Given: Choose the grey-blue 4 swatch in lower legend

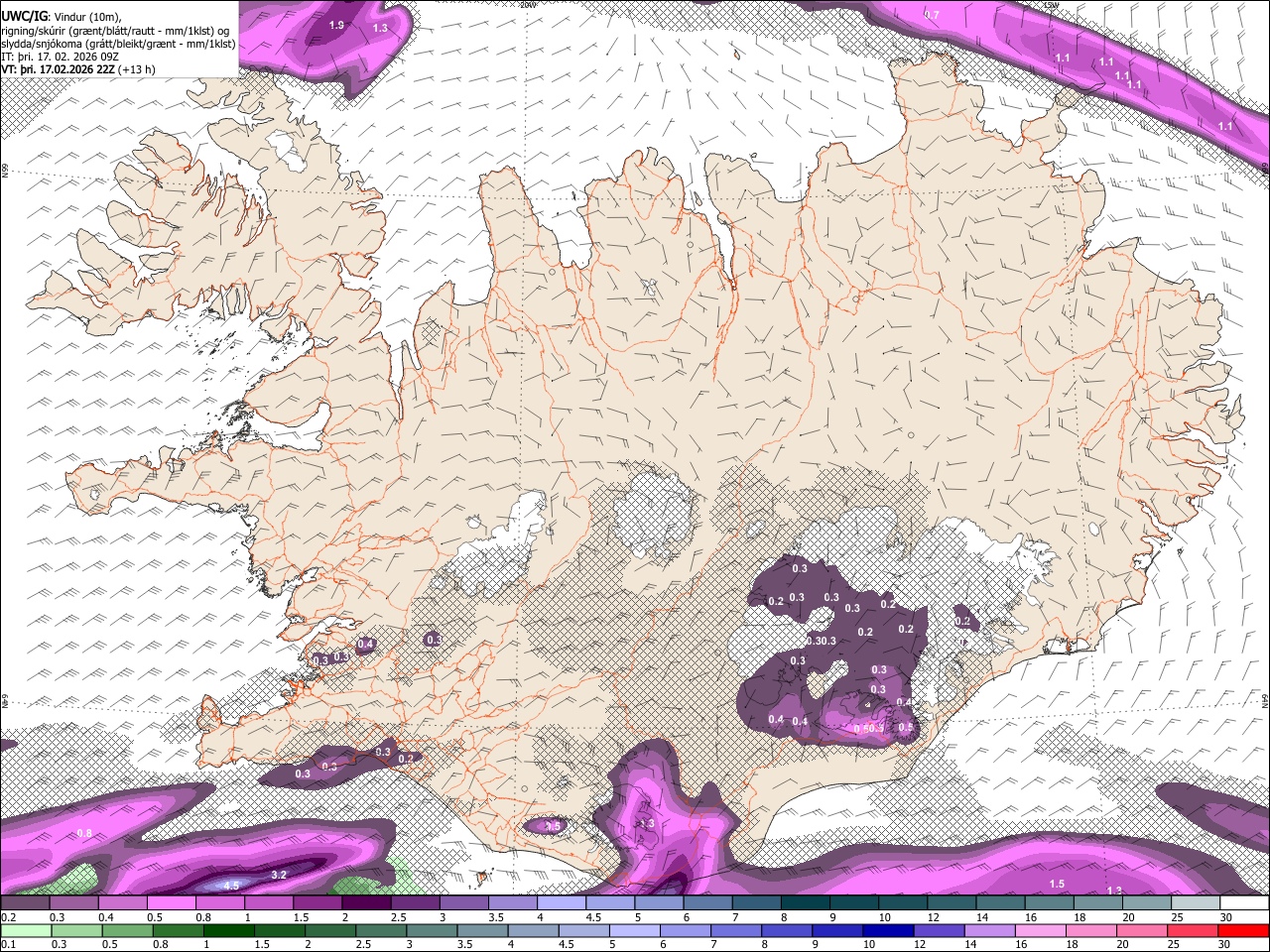Looking at the screenshot, I should (534, 931).
